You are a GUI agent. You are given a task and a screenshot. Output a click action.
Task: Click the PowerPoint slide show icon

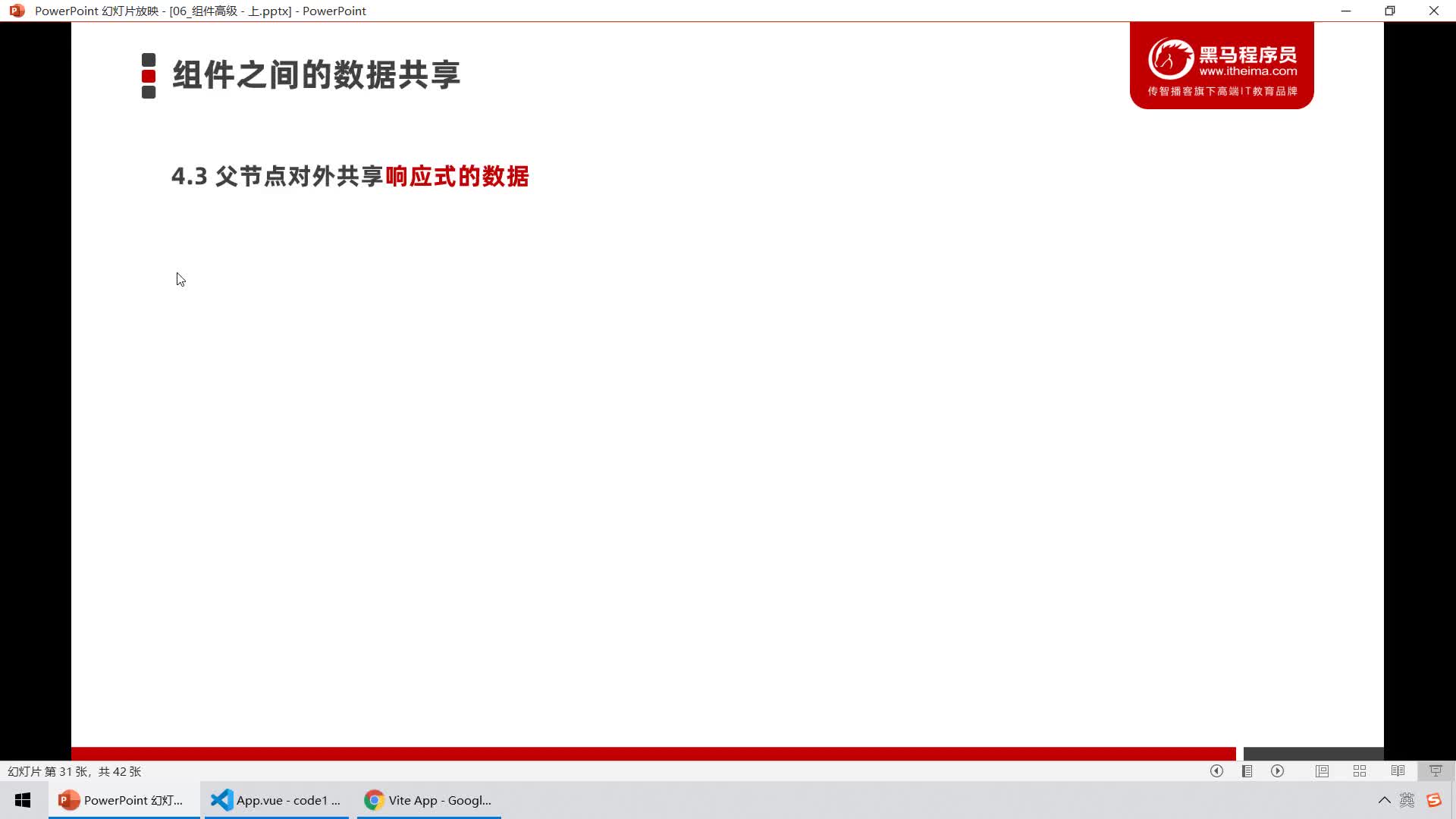1436,771
